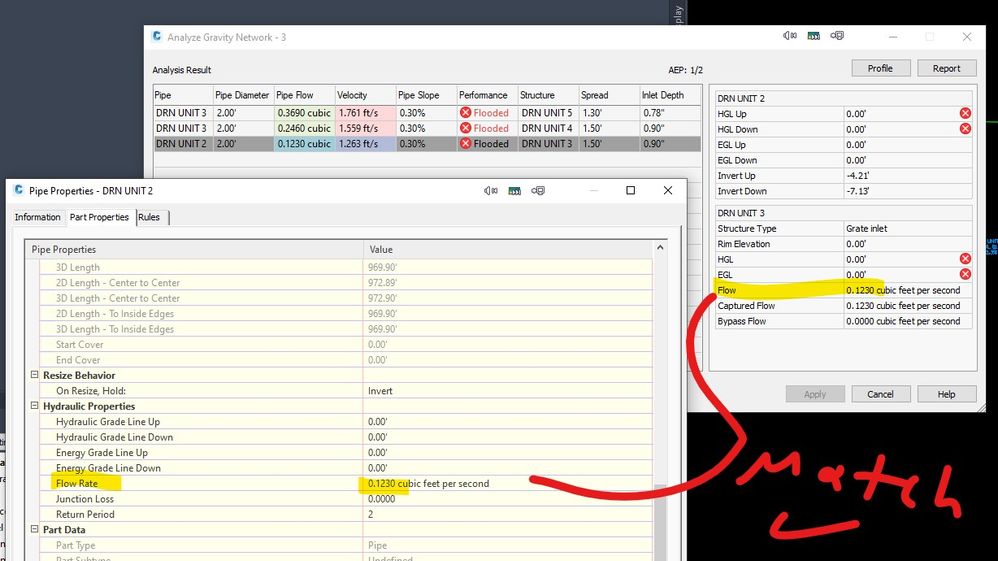The width and height of the screenshot is (998, 561).
Task: Click Flooded error icon in DRN UNIT 5 row
Action: (465, 113)
